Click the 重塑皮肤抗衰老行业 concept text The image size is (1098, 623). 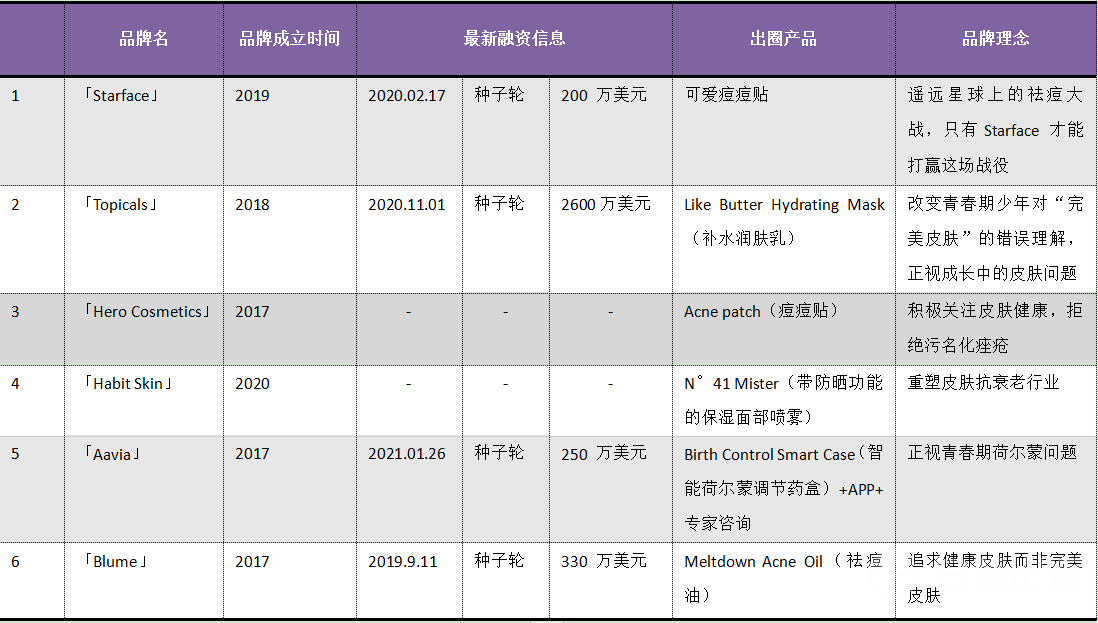coord(983,382)
